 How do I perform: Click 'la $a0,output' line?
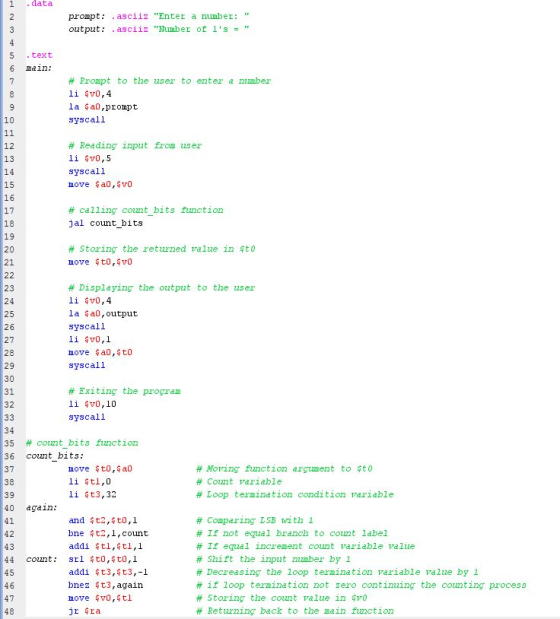click(x=103, y=314)
